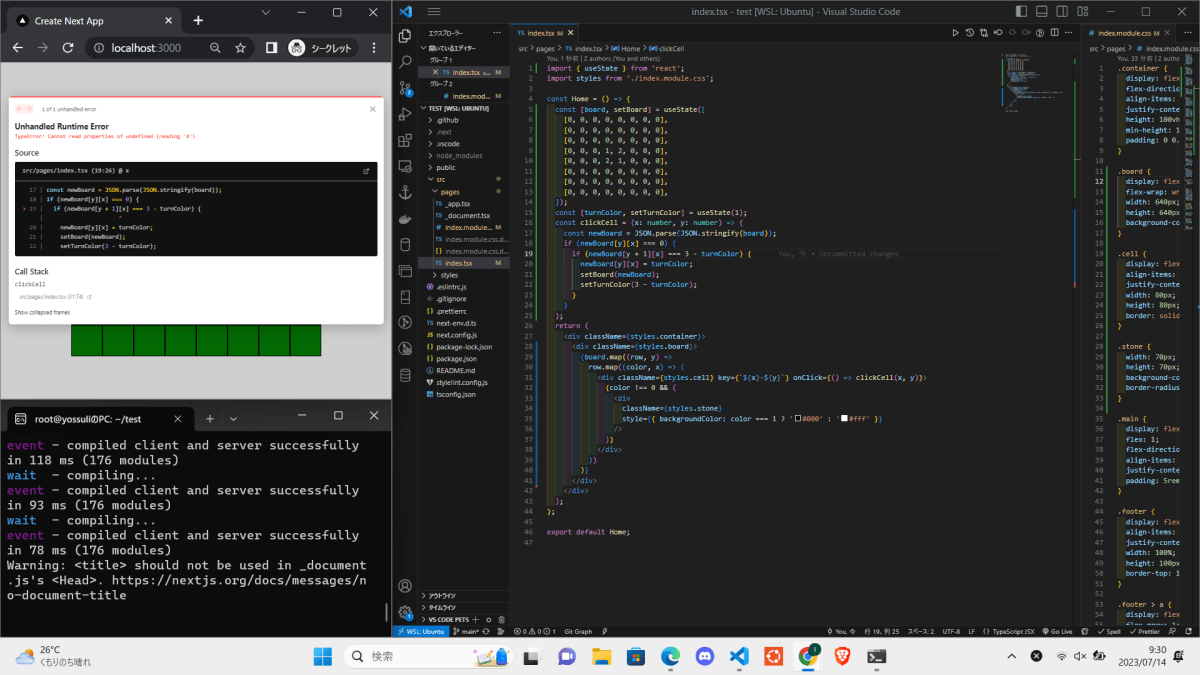
Task: Click Show collapsed frames in the error overlay
Action: [x=43, y=312]
